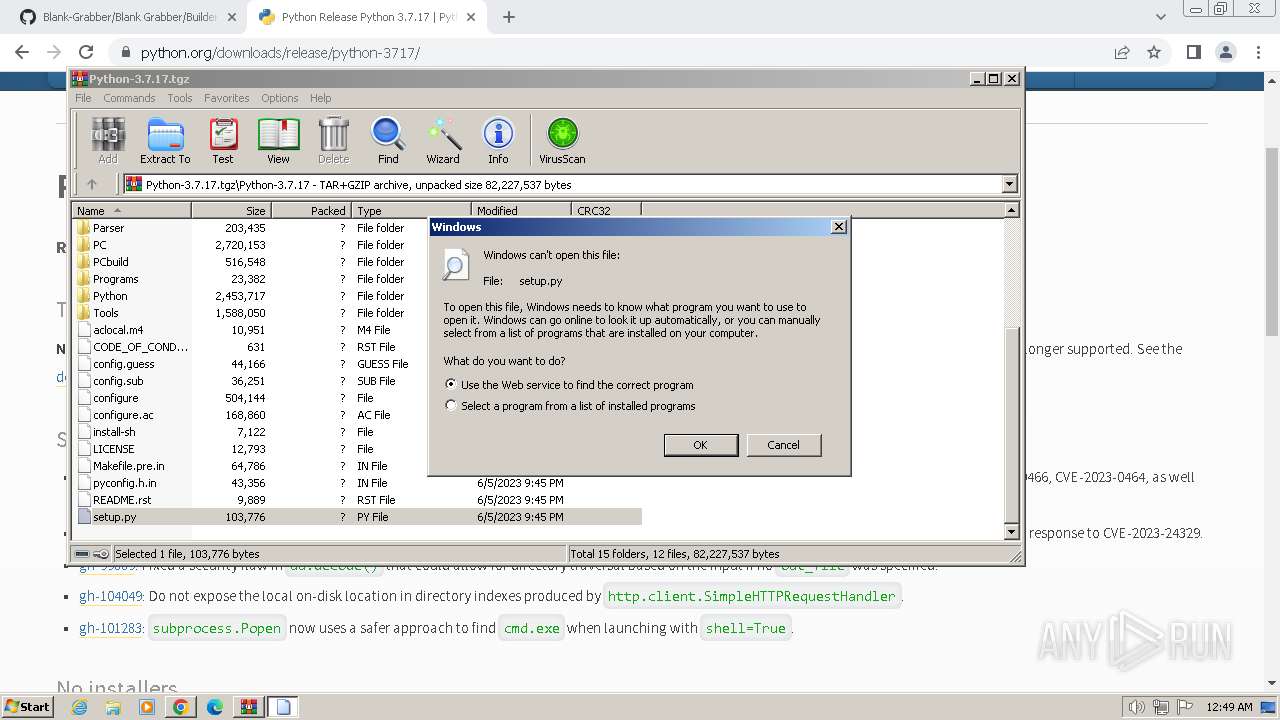Click the Find toolbar icon
Viewport: 1280px width, 720px height.
[388, 140]
